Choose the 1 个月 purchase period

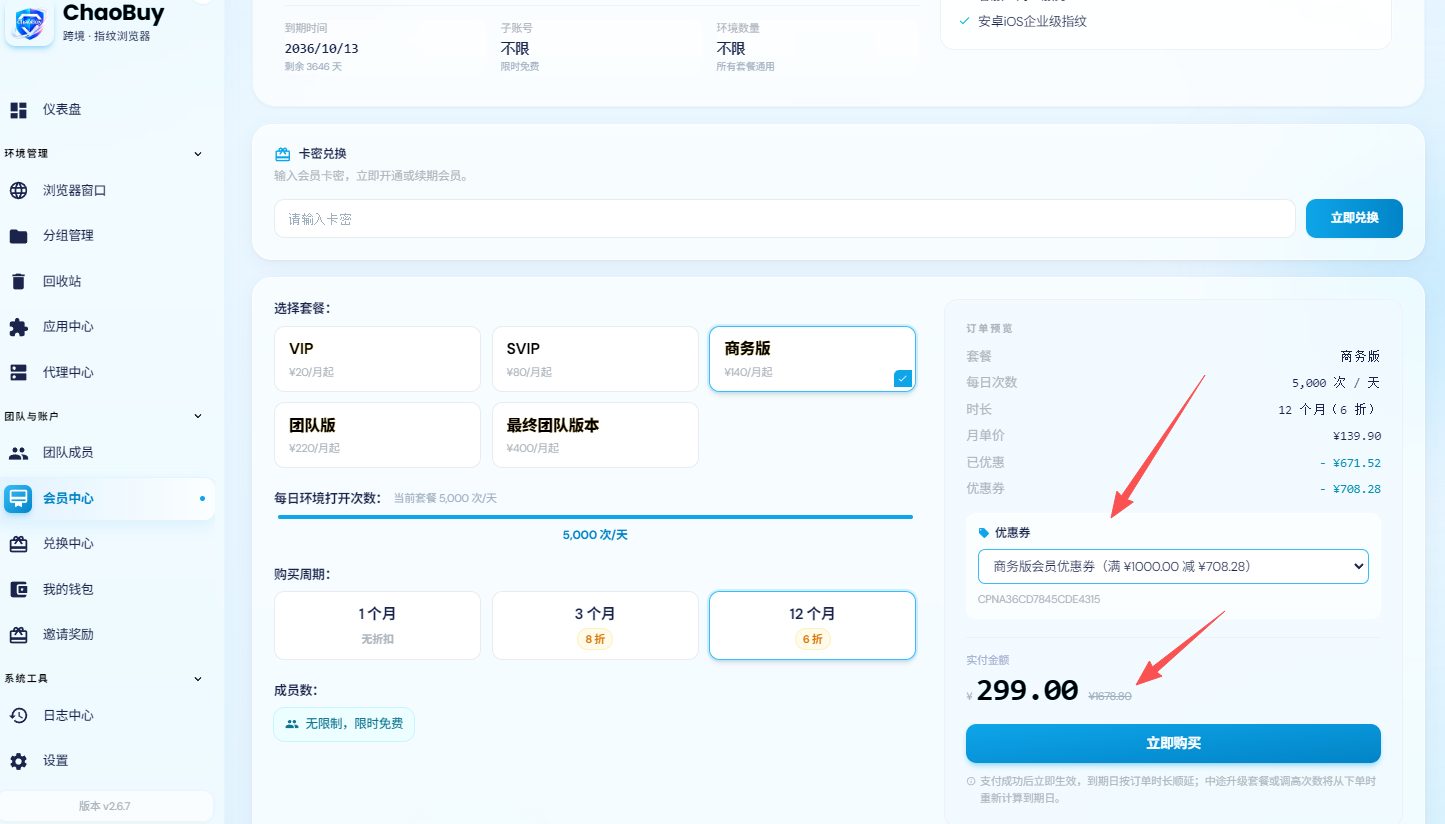pyautogui.click(x=377, y=625)
